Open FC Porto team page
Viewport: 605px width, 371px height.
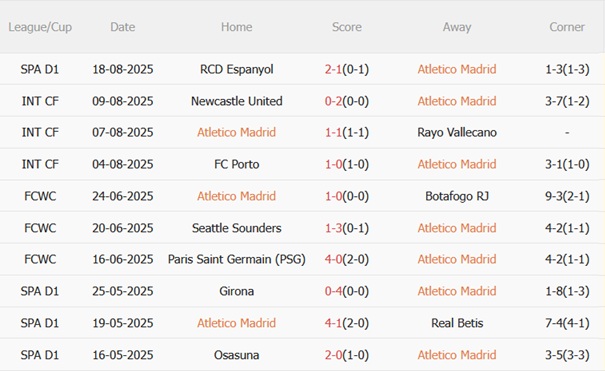[x=237, y=164]
